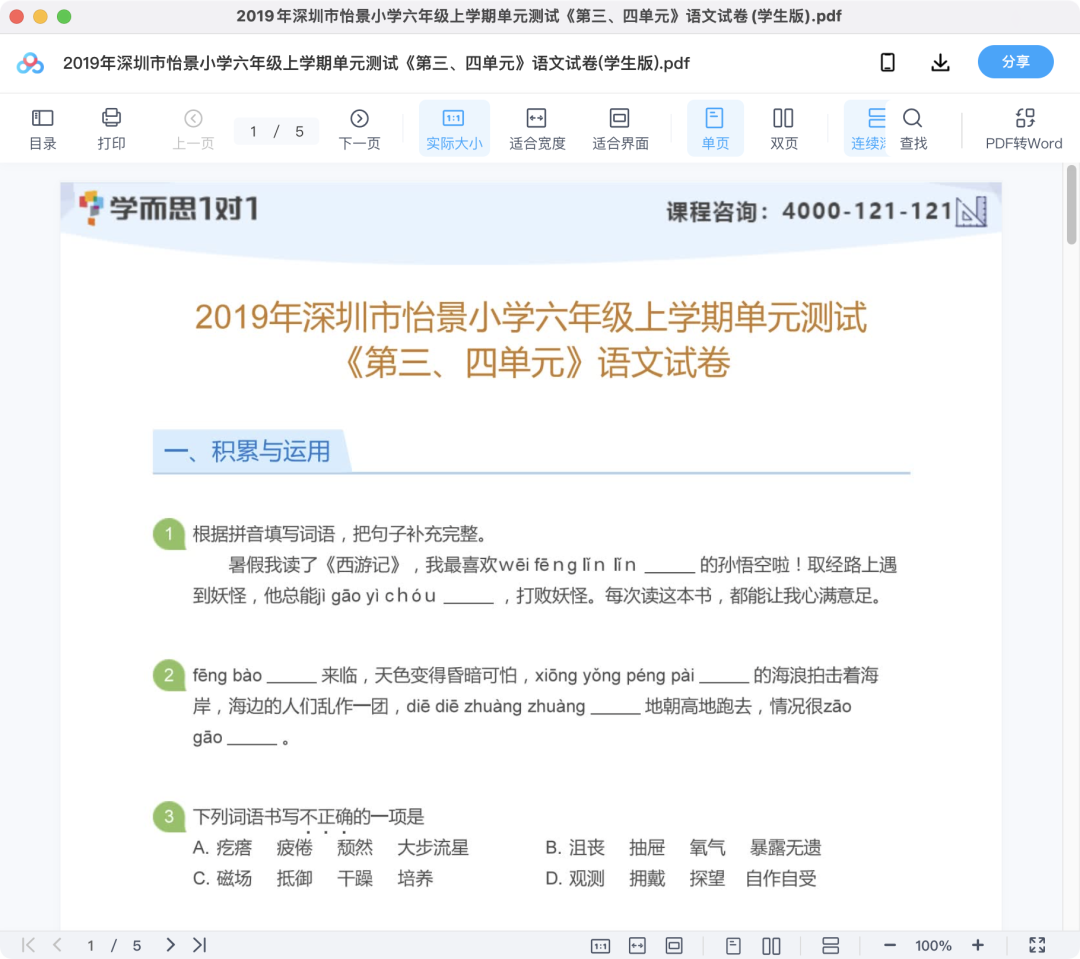Click option D. 观测 in question 3
The image size is (1080, 959).
click(x=575, y=878)
